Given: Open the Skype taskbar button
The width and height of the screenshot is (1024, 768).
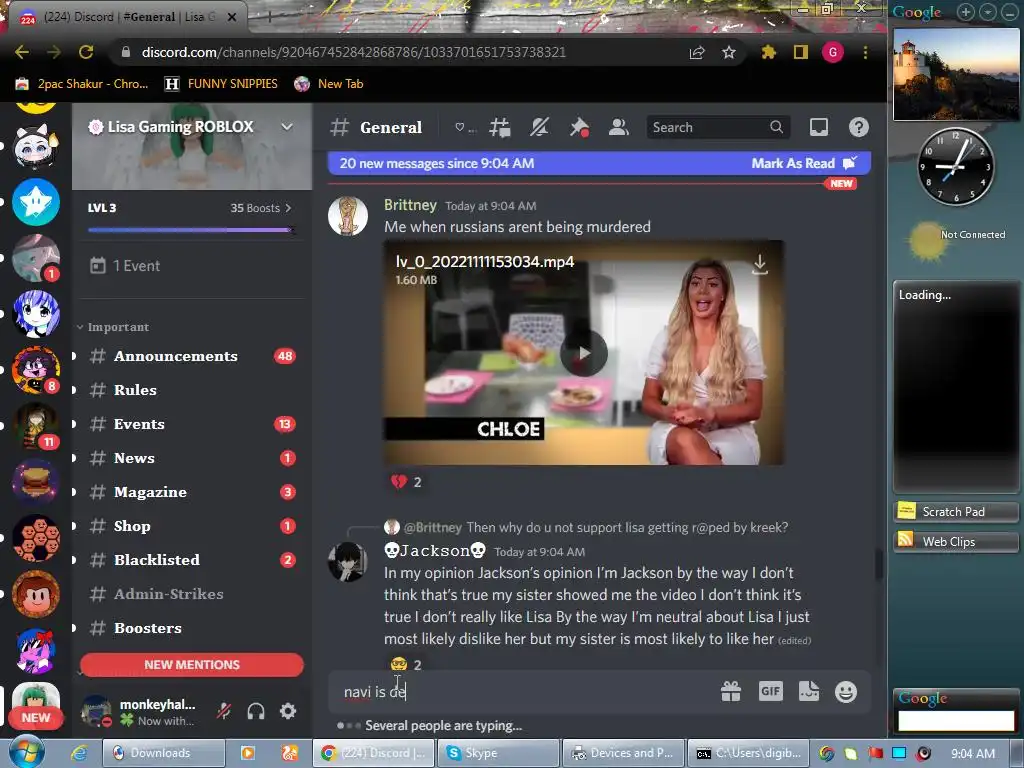Looking at the screenshot, I should [x=500, y=753].
